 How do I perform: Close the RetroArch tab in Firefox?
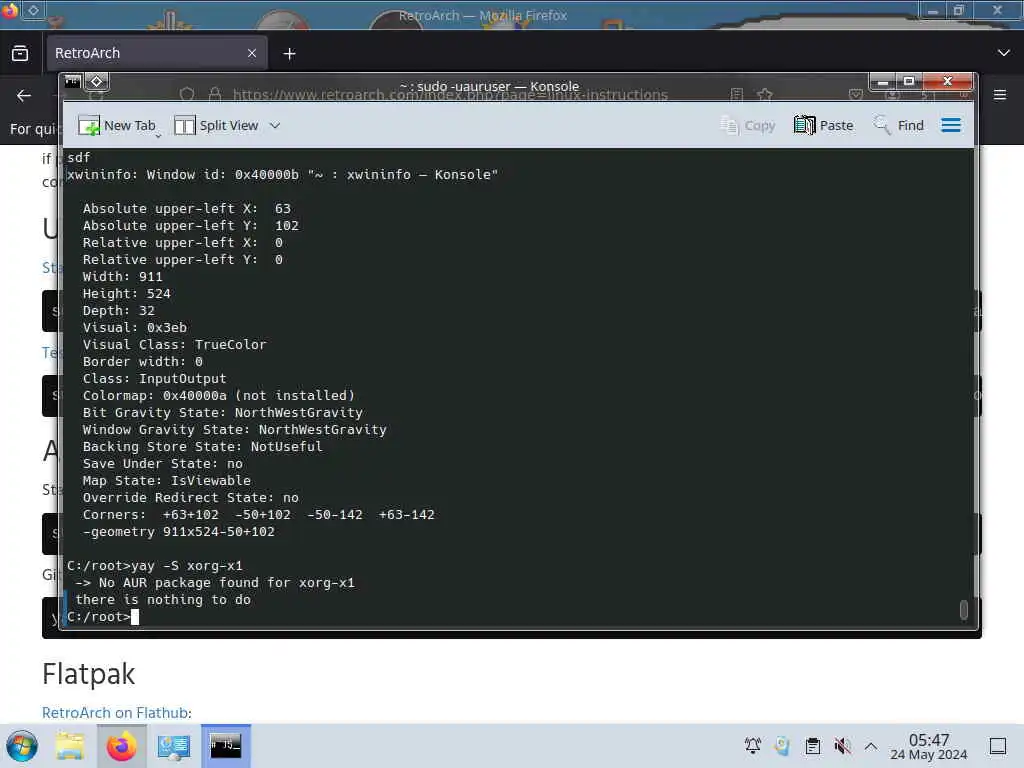tap(252, 54)
